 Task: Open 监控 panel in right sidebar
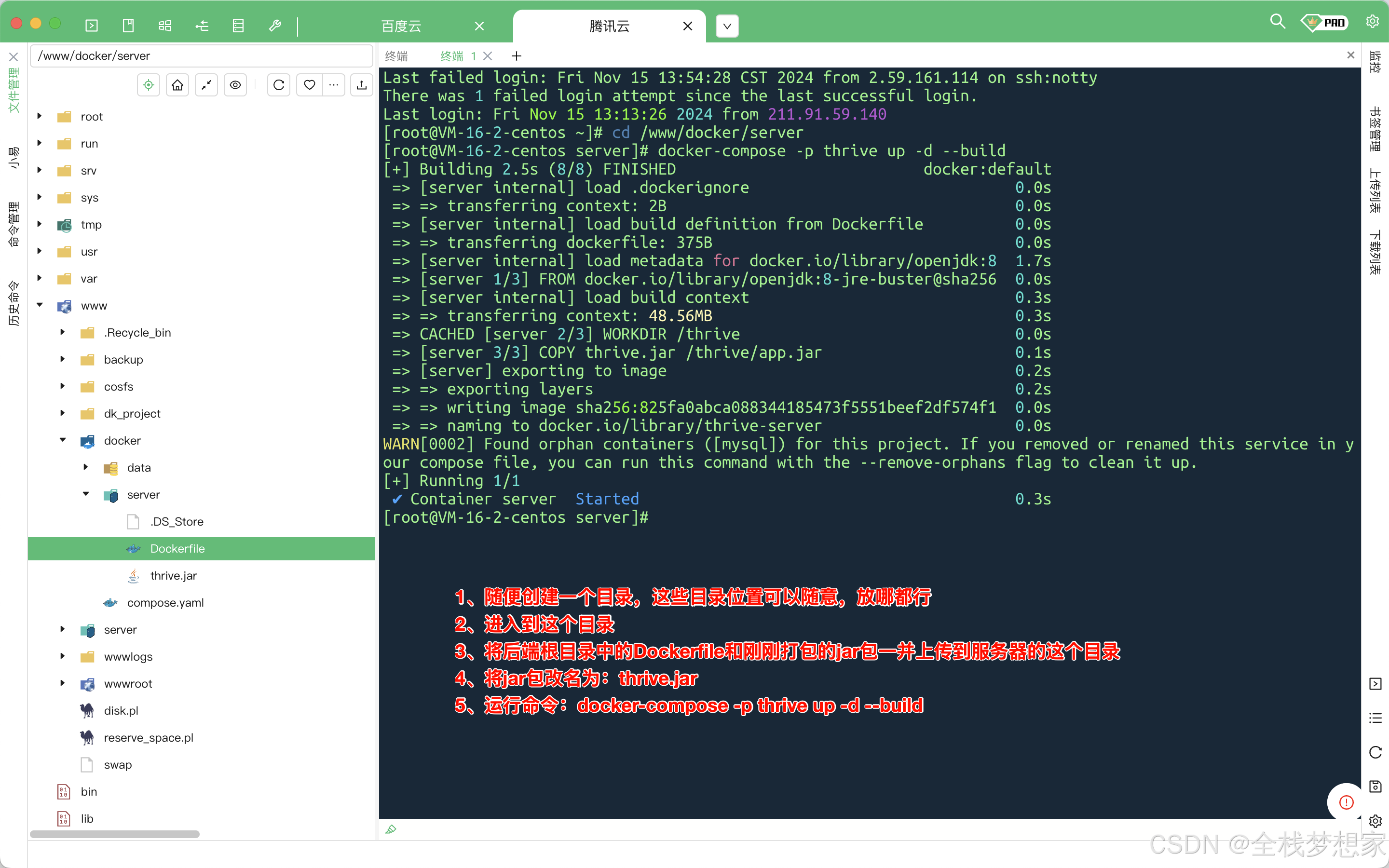tap(1375, 62)
